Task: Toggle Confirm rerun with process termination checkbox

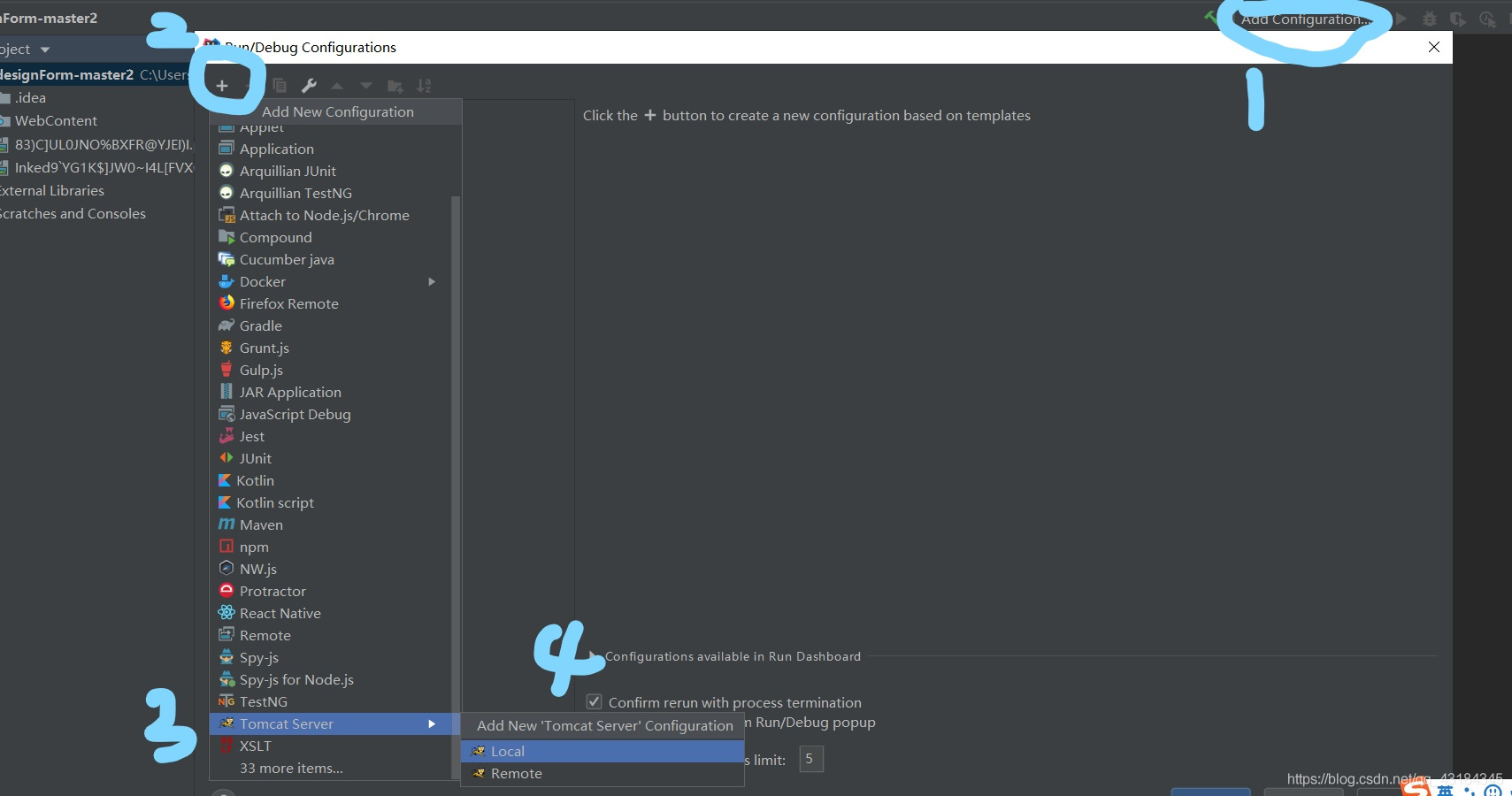Action: [x=595, y=701]
